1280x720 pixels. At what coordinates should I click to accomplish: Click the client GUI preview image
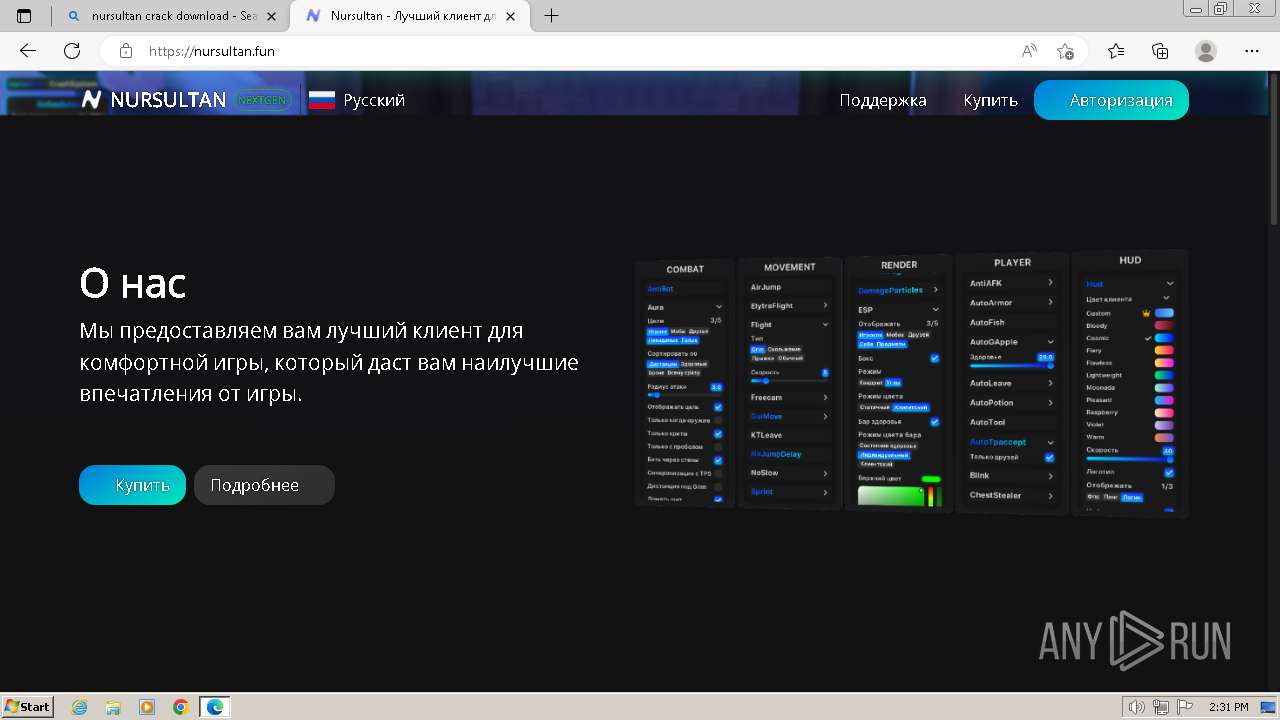[x=911, y=383]
